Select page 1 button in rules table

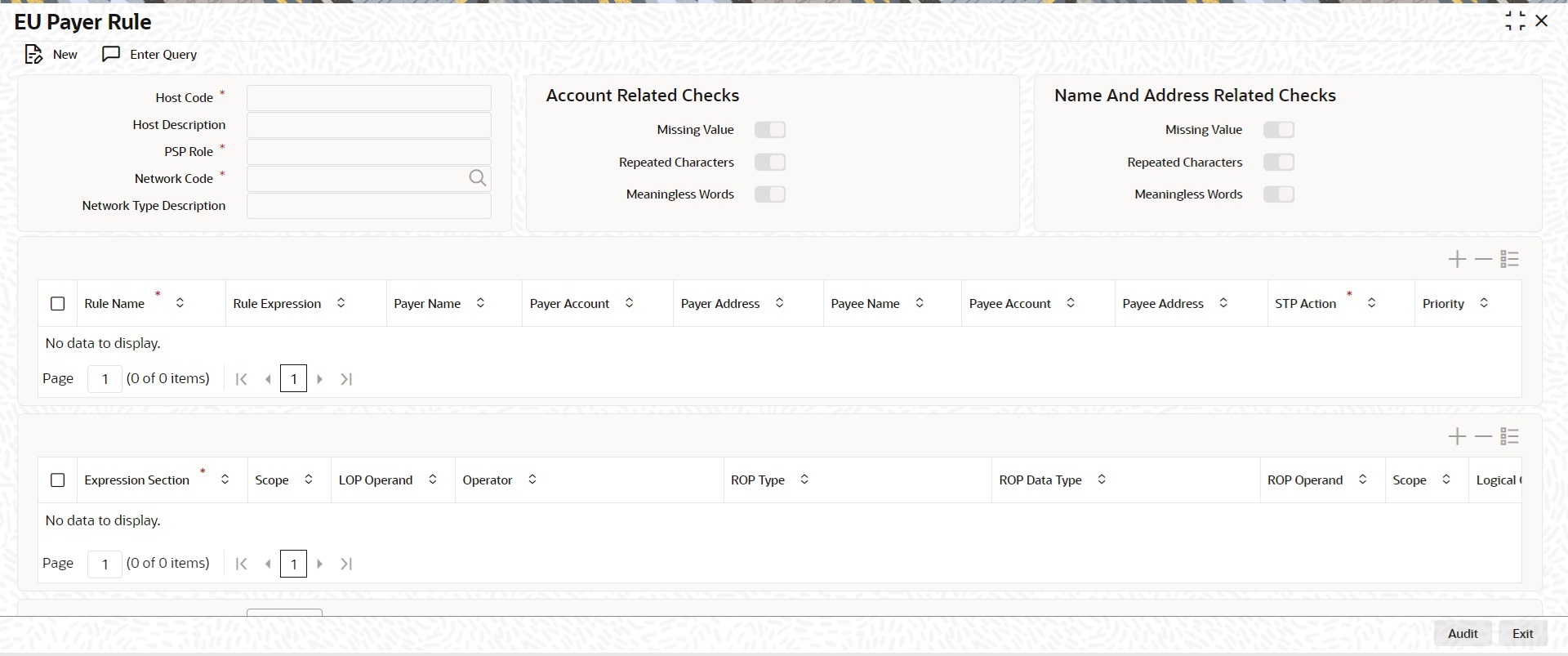(x=294, y=379)
